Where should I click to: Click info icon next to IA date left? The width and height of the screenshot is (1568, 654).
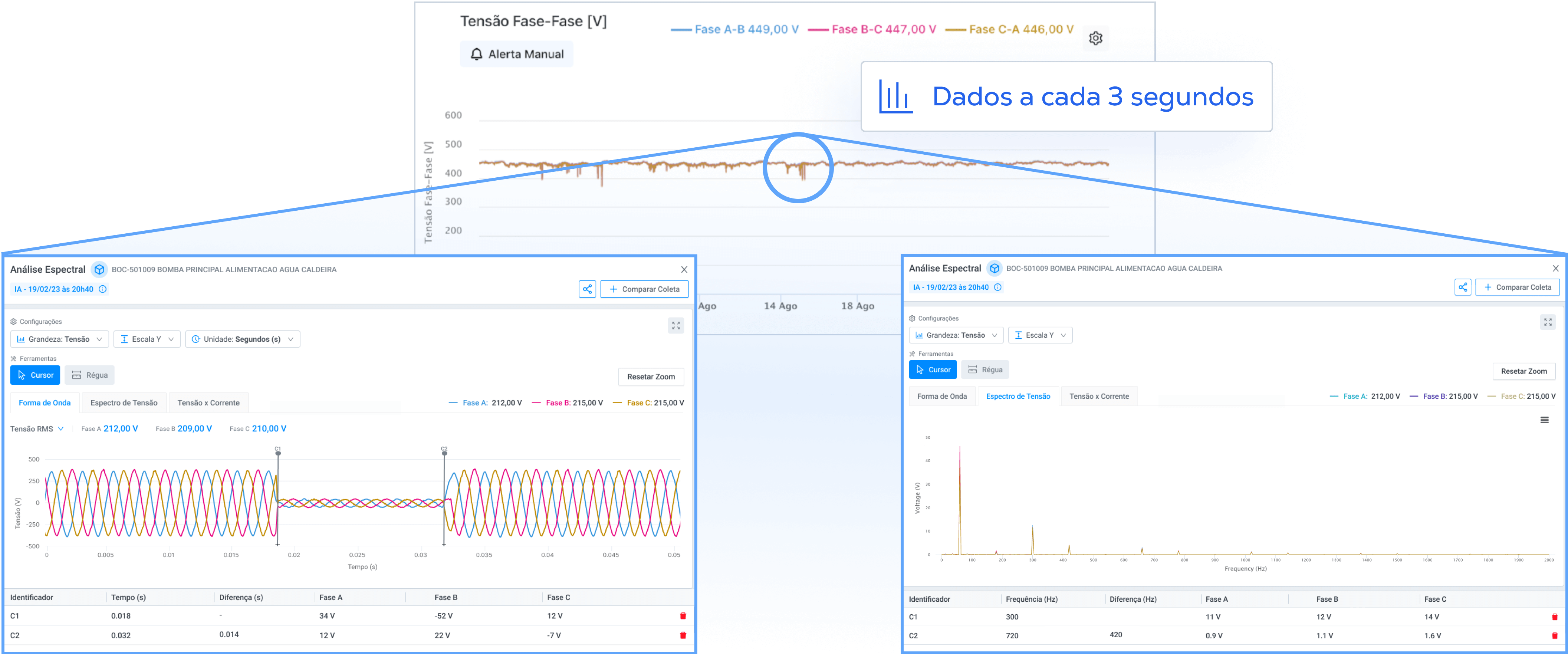103,289
